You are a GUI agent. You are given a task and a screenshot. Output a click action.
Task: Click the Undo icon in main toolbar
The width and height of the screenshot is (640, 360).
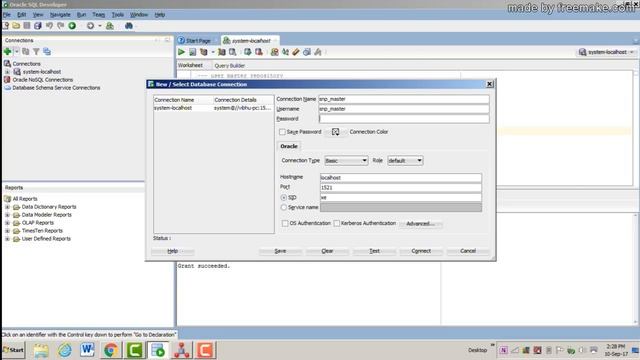point(49,26)
